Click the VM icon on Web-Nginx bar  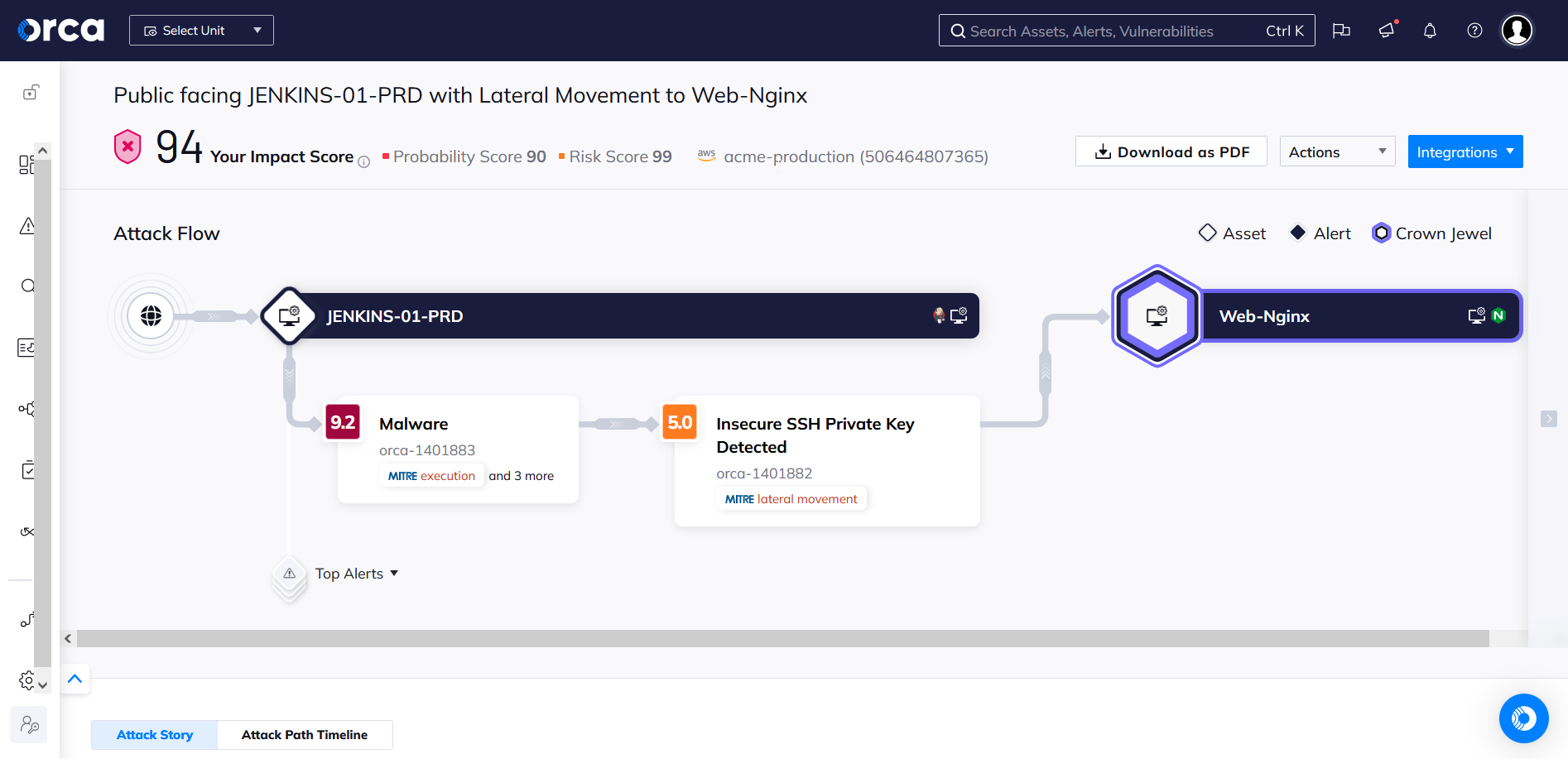click(x=1476, y=315)
